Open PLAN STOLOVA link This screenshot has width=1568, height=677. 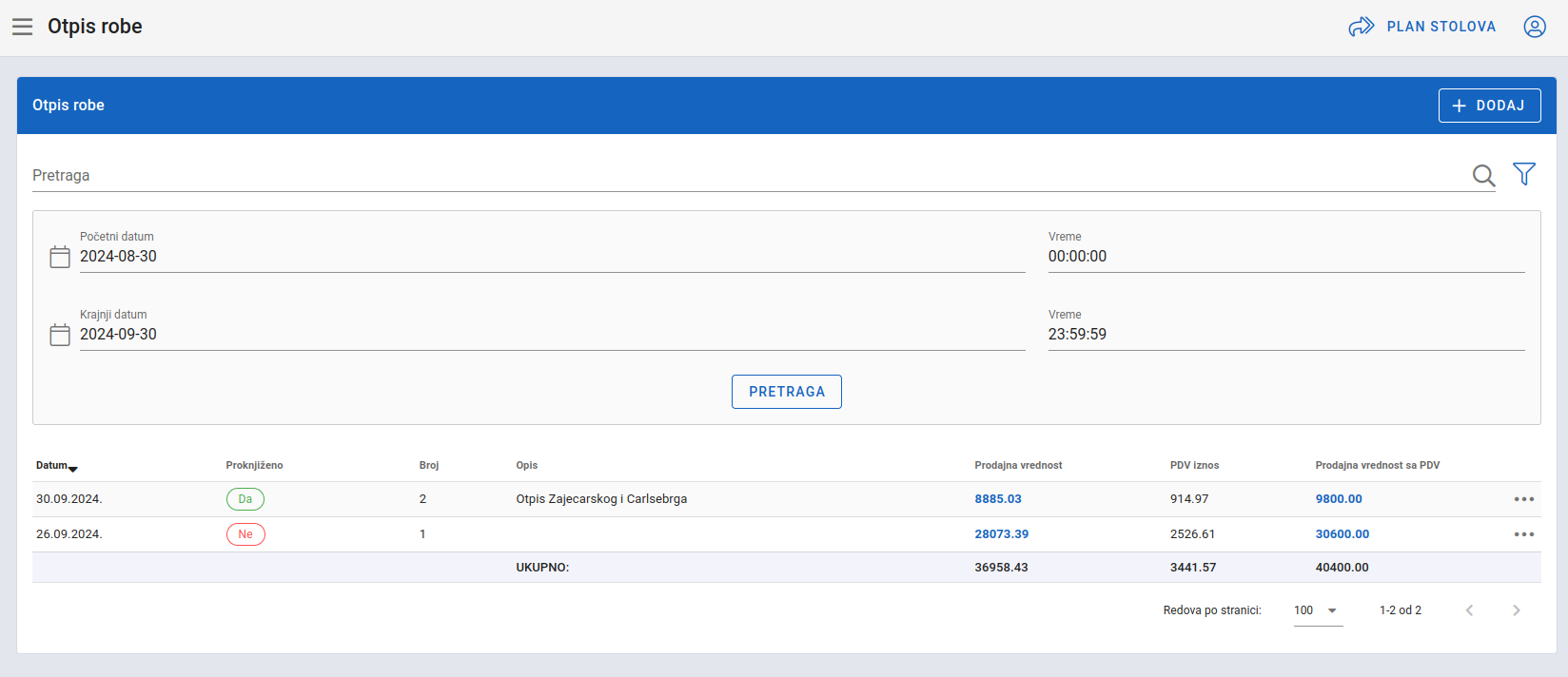click(1441, 27)
